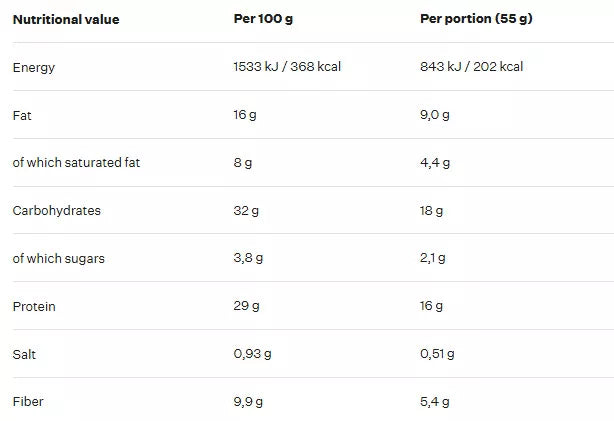Click the "Nutritional value" column header

(x=66, y=19)
